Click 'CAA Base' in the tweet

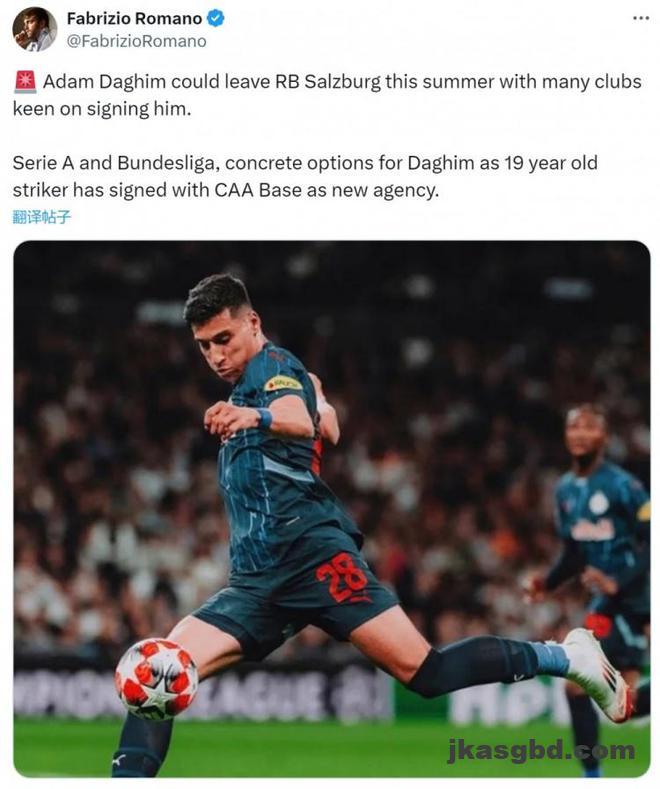[x=258, y=190]
